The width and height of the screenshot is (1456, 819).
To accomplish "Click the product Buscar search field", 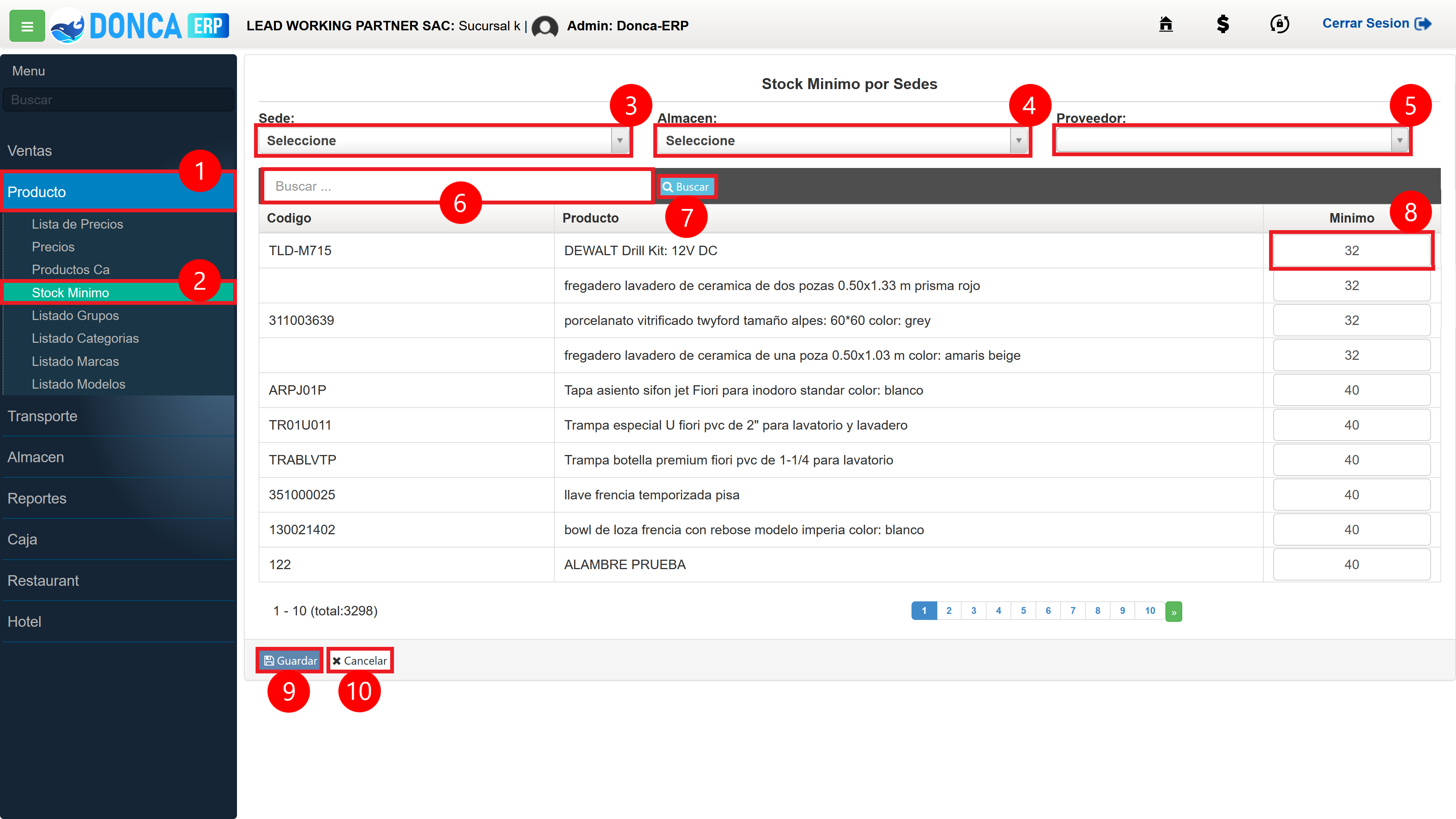I will pyautogui.click(x=458, y=187).
